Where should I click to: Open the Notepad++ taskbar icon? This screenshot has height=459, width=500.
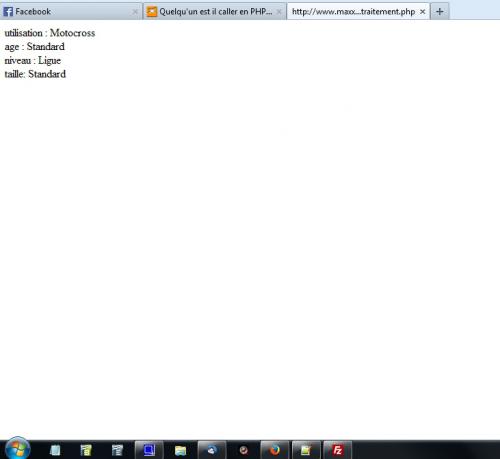[306, 450]
